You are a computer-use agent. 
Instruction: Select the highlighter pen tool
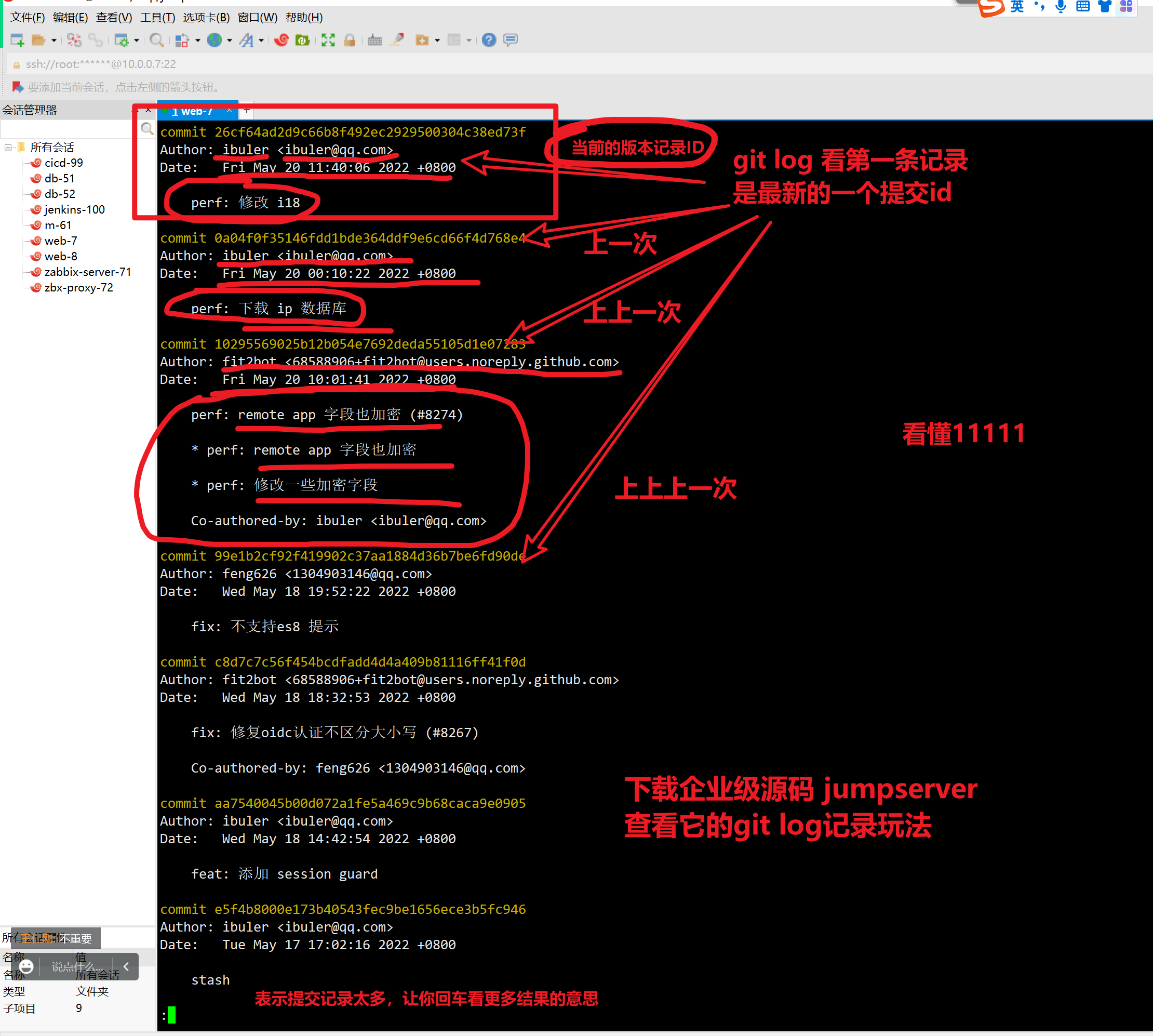(x=397, y=40)
